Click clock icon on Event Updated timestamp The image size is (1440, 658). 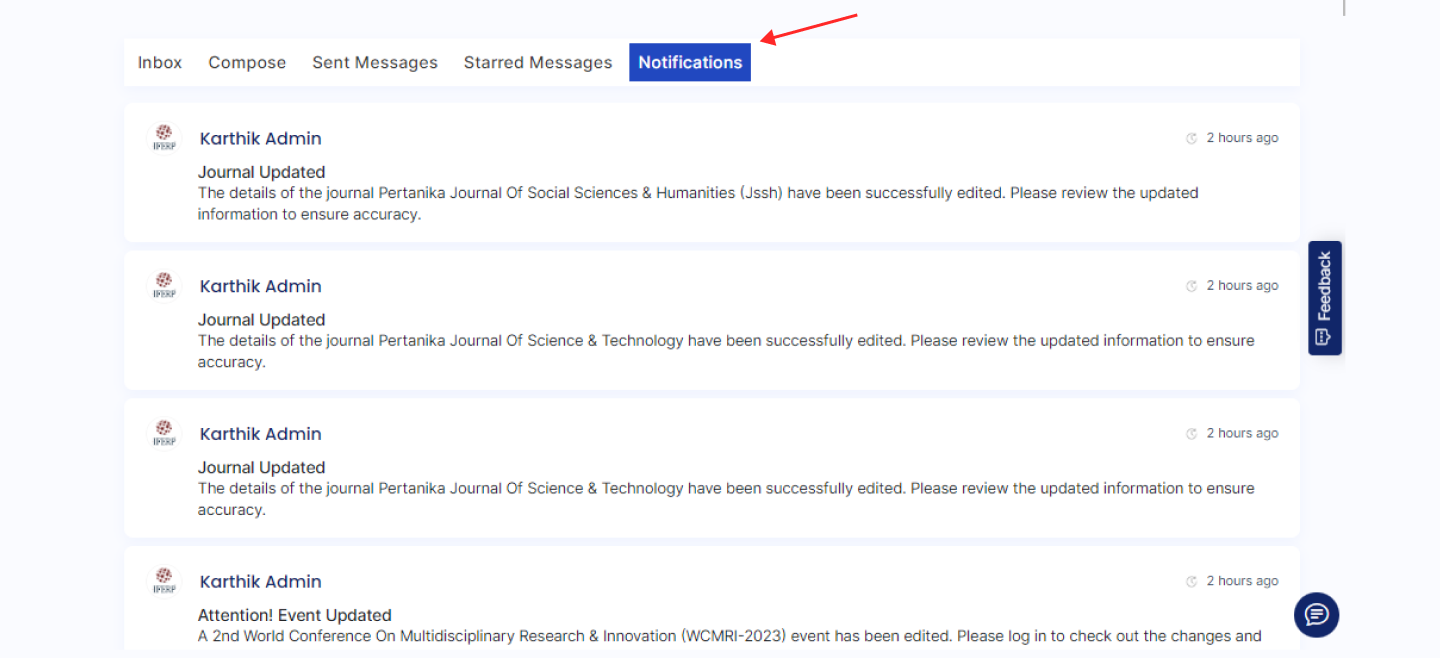1191,582
